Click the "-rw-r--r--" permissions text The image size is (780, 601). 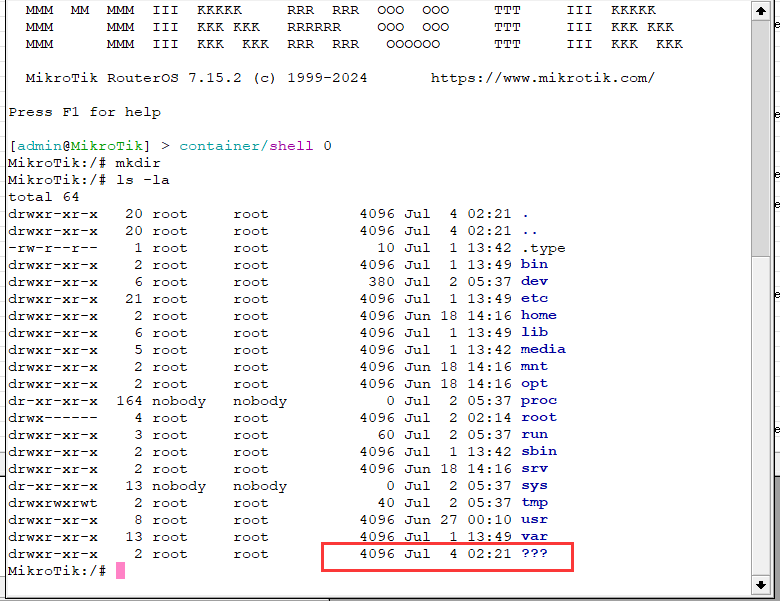[53, 248]
